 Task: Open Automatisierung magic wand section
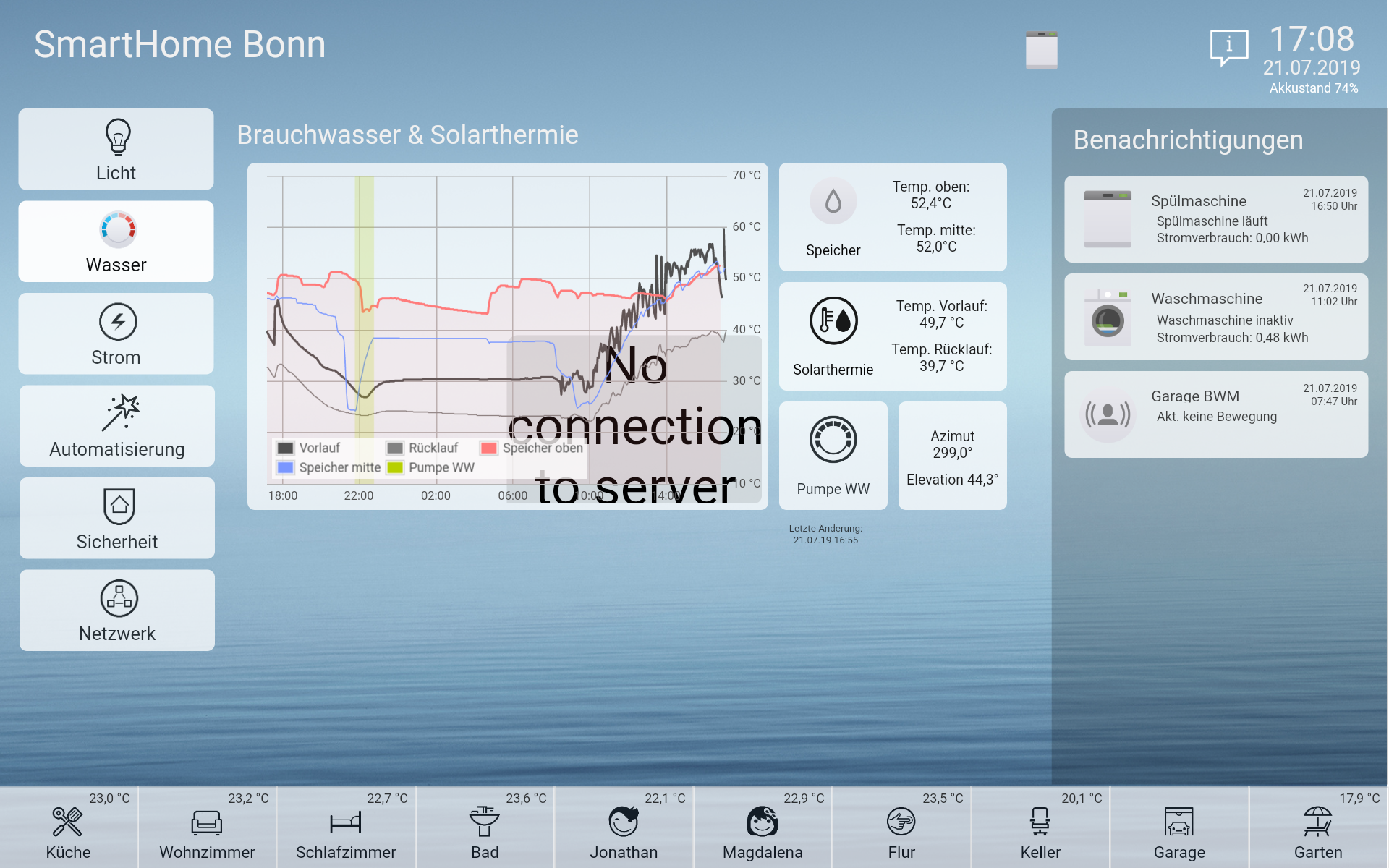point(119,413)
